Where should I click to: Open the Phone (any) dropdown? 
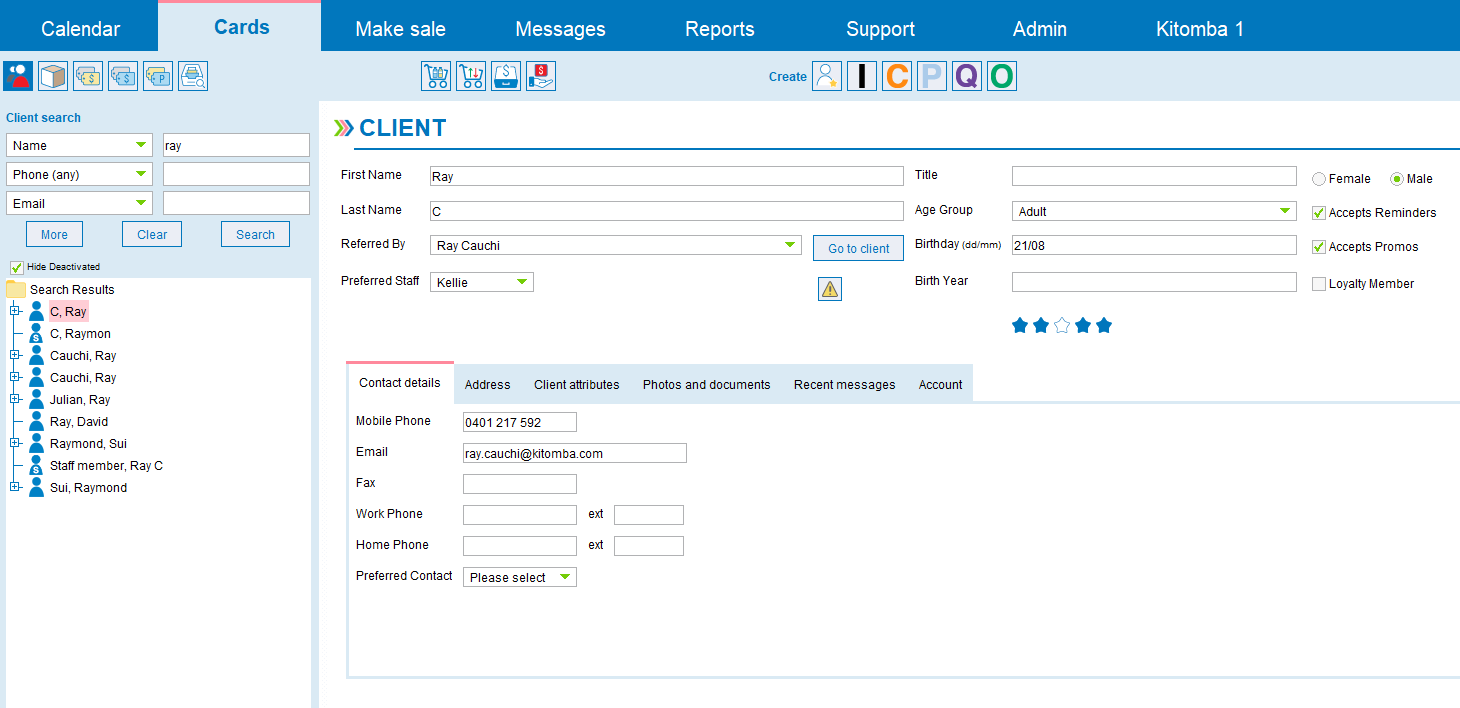point(79,174)
